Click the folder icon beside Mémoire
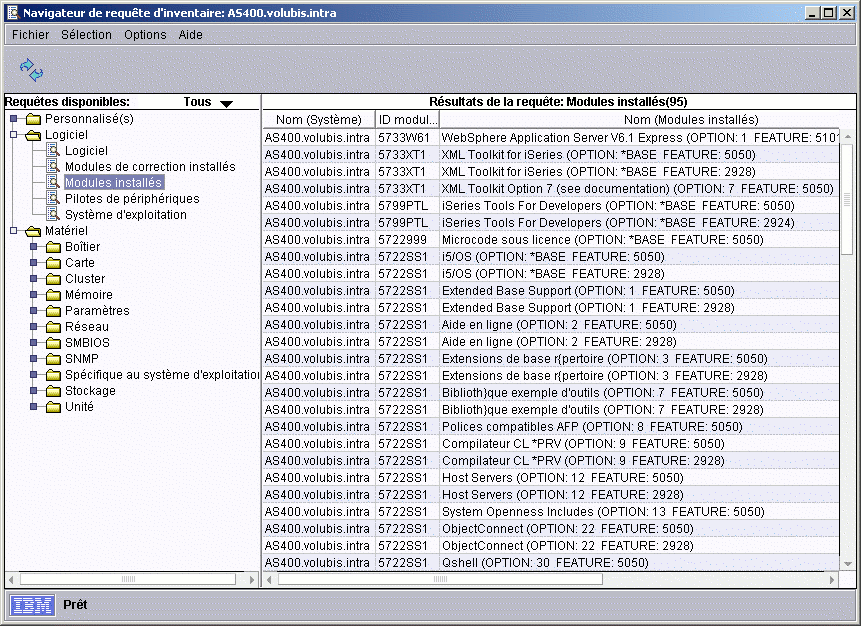Screen dimensions: 861x626 point(53,295)
